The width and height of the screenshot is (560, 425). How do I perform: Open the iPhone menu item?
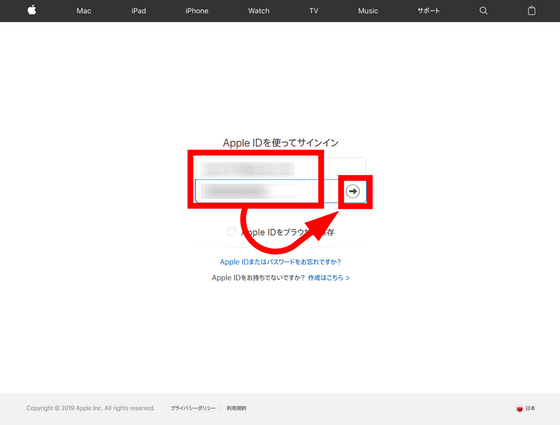(x=197, y=11)
